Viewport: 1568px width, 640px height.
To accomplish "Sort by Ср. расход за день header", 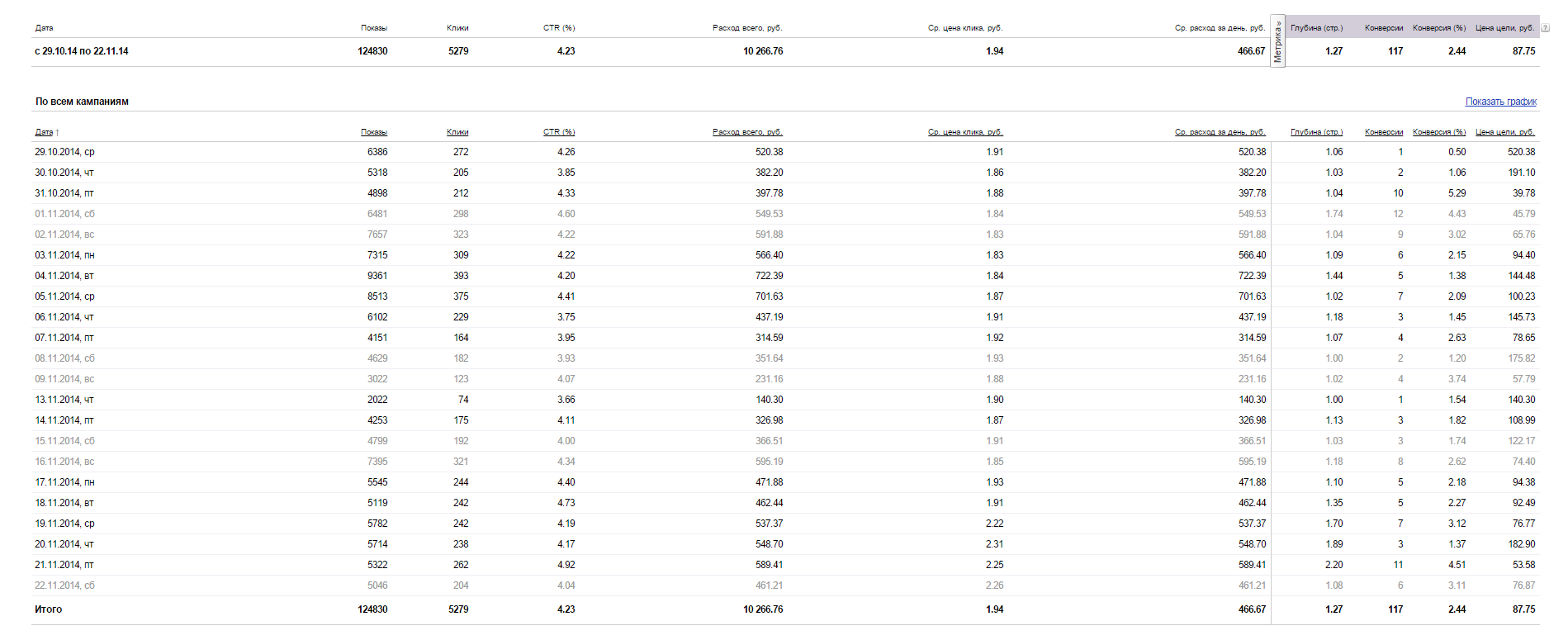I will pos(1220,132).
